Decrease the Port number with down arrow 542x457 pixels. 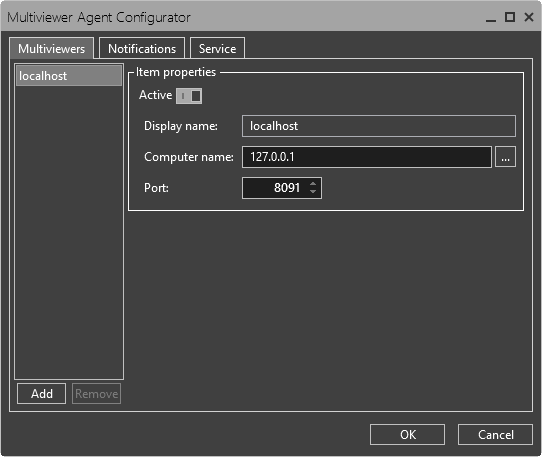click(313, 192)
